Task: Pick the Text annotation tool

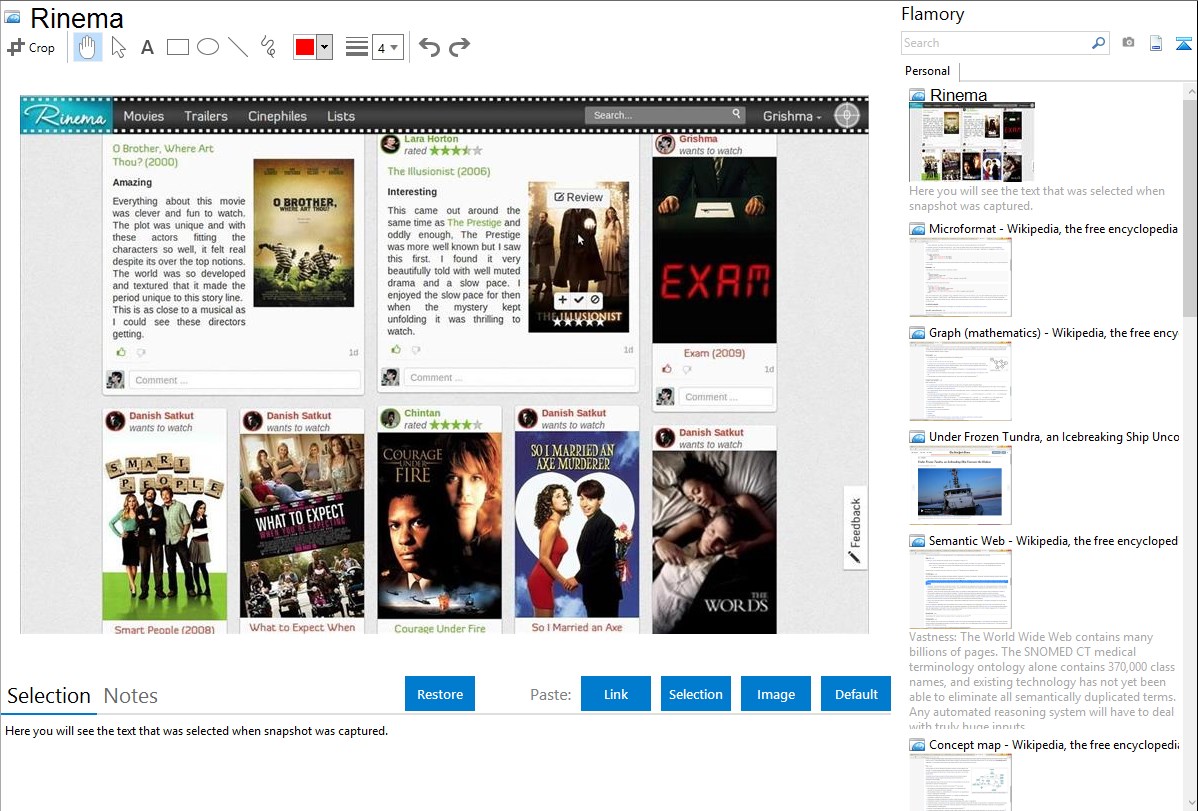Action: click(x=147, y=47)
